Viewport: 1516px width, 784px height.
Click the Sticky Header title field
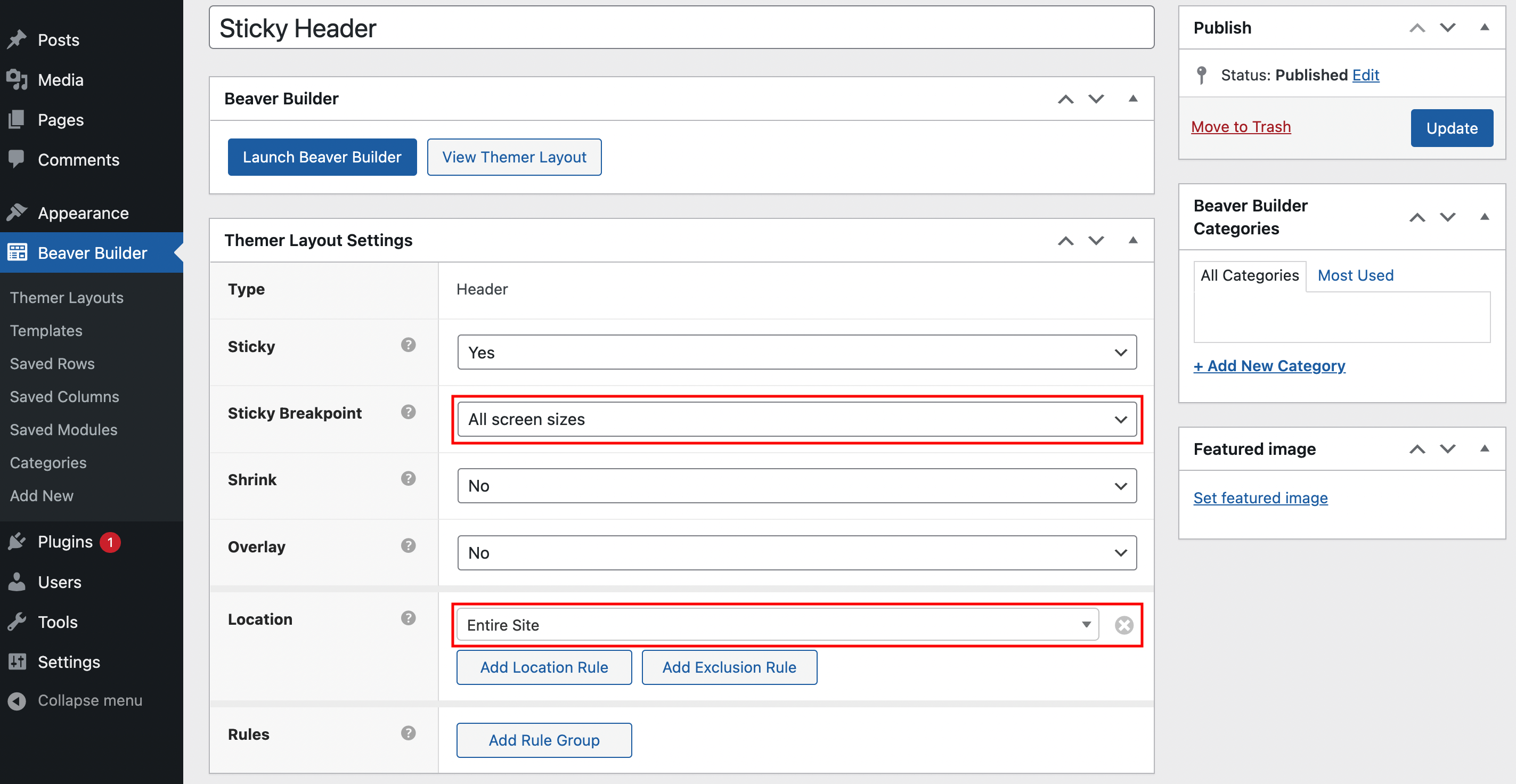pyautogui.click(x=681, y=28)
